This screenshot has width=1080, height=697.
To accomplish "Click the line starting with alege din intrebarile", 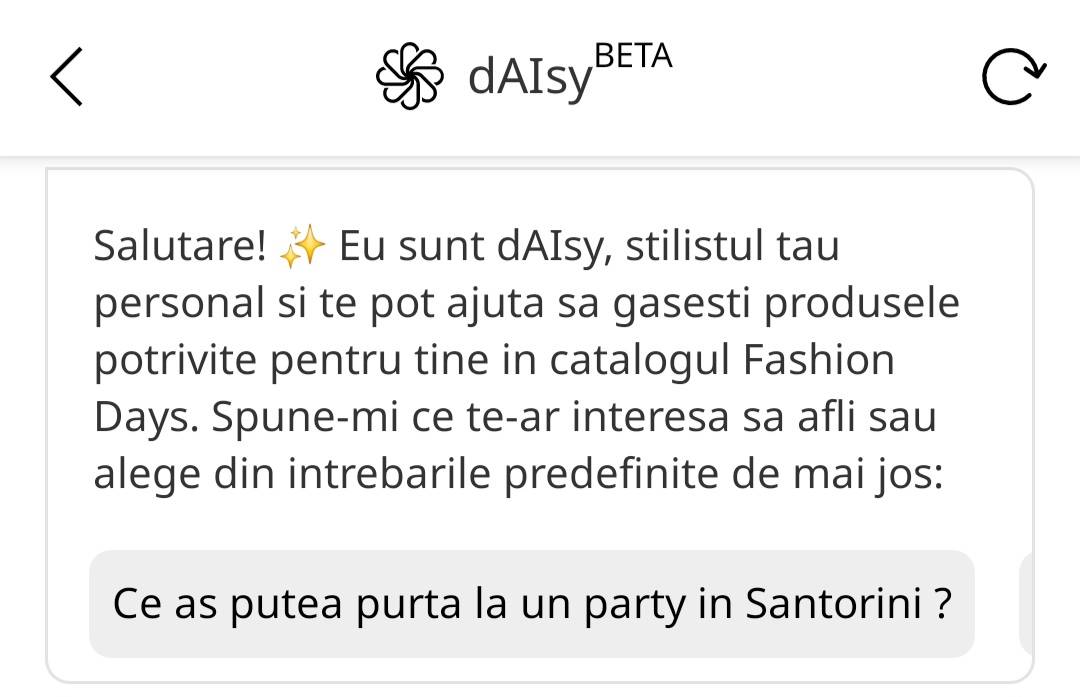I will click(x=519, y=475).
